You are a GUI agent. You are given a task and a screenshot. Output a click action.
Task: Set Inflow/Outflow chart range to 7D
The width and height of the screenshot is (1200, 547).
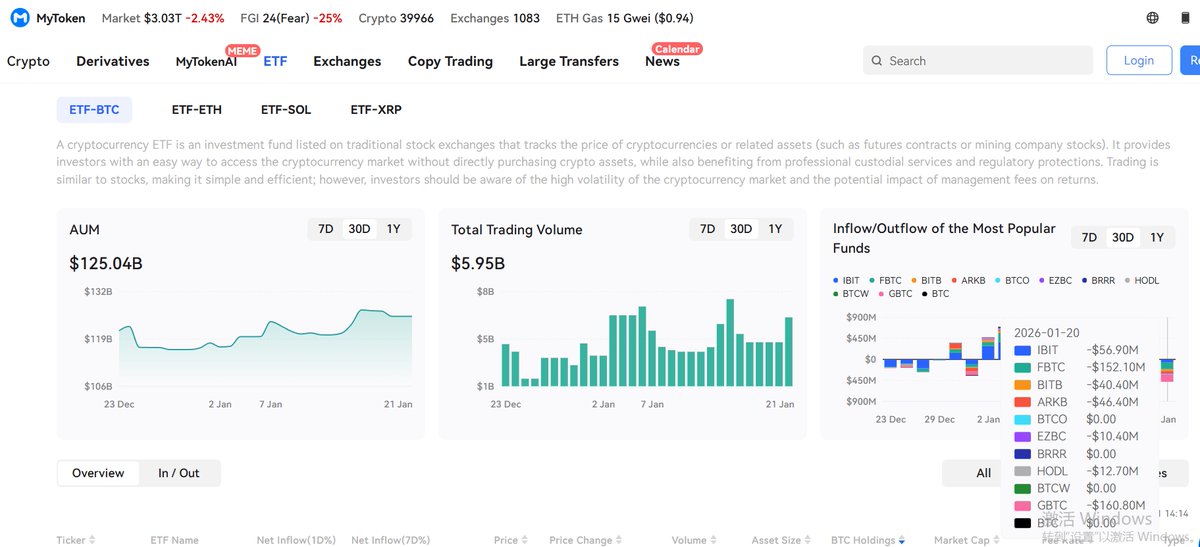[1090, 237]
